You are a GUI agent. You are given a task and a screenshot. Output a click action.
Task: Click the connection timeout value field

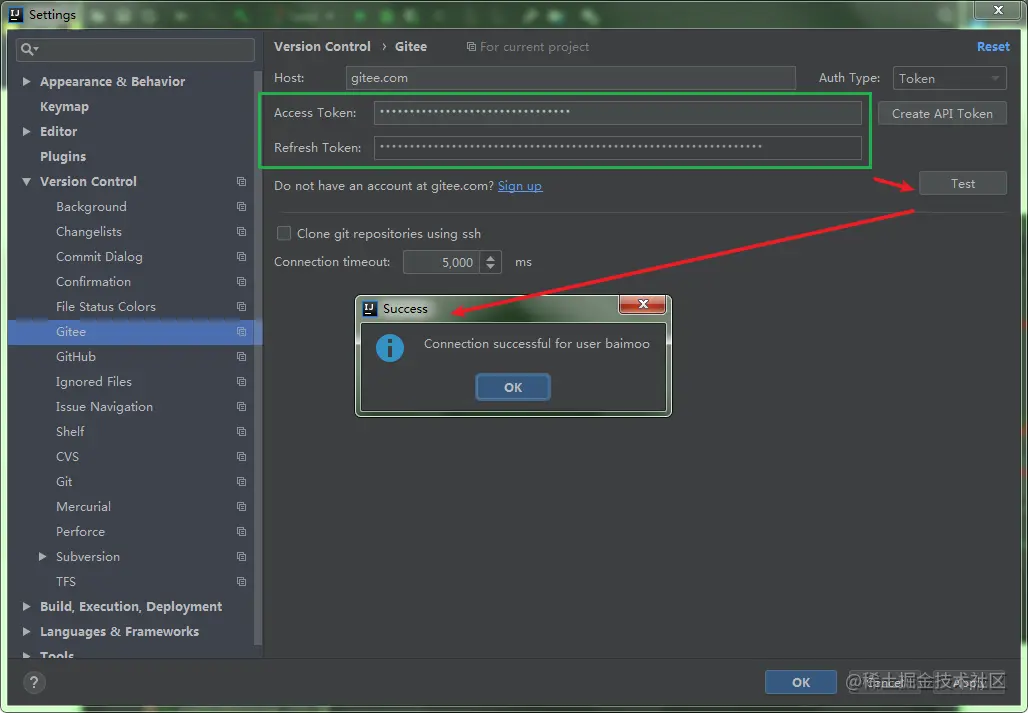pyautogui.click(x=443, y=262)
